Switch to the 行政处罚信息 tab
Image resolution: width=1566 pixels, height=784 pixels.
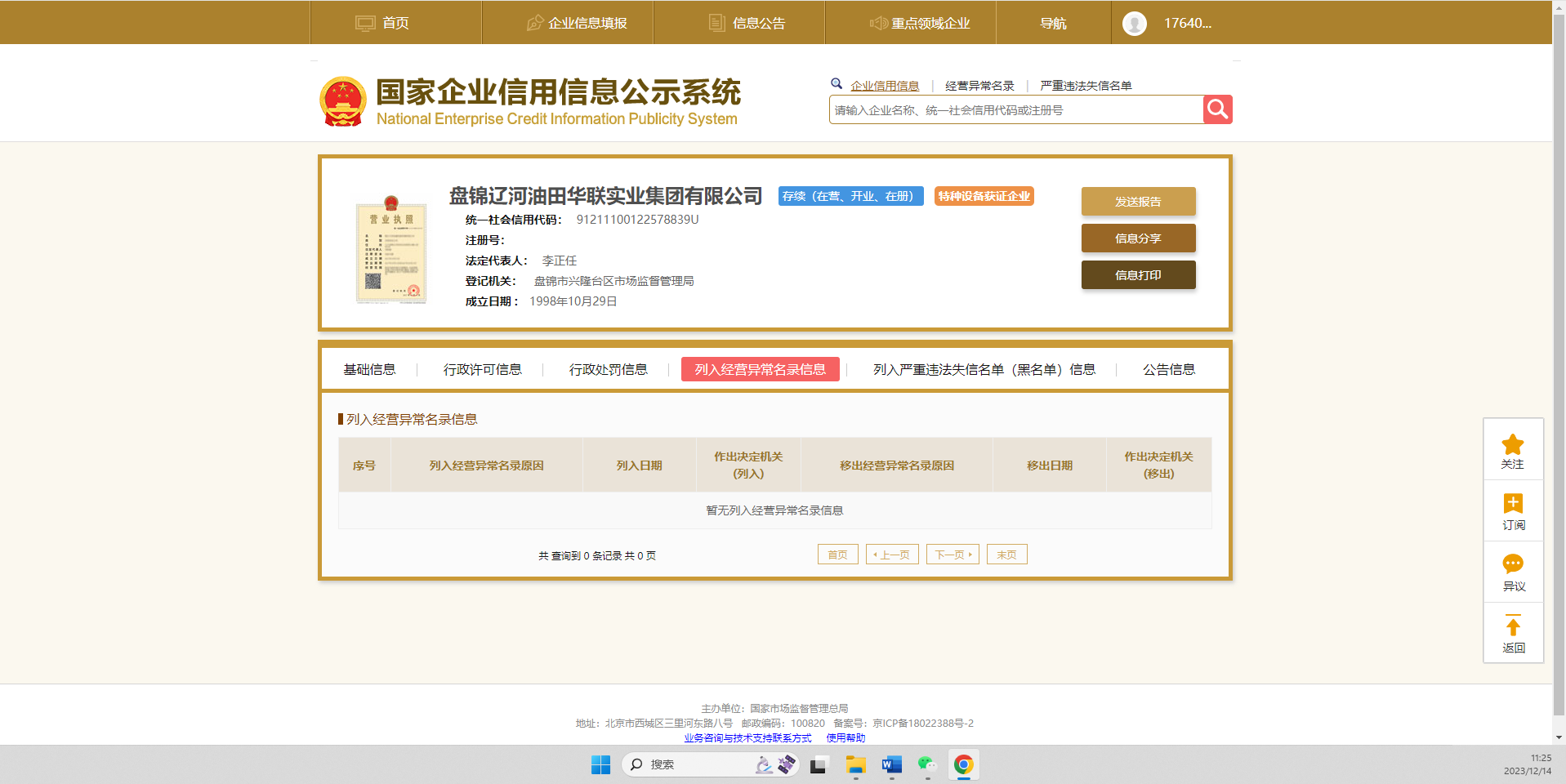[608, 370]
